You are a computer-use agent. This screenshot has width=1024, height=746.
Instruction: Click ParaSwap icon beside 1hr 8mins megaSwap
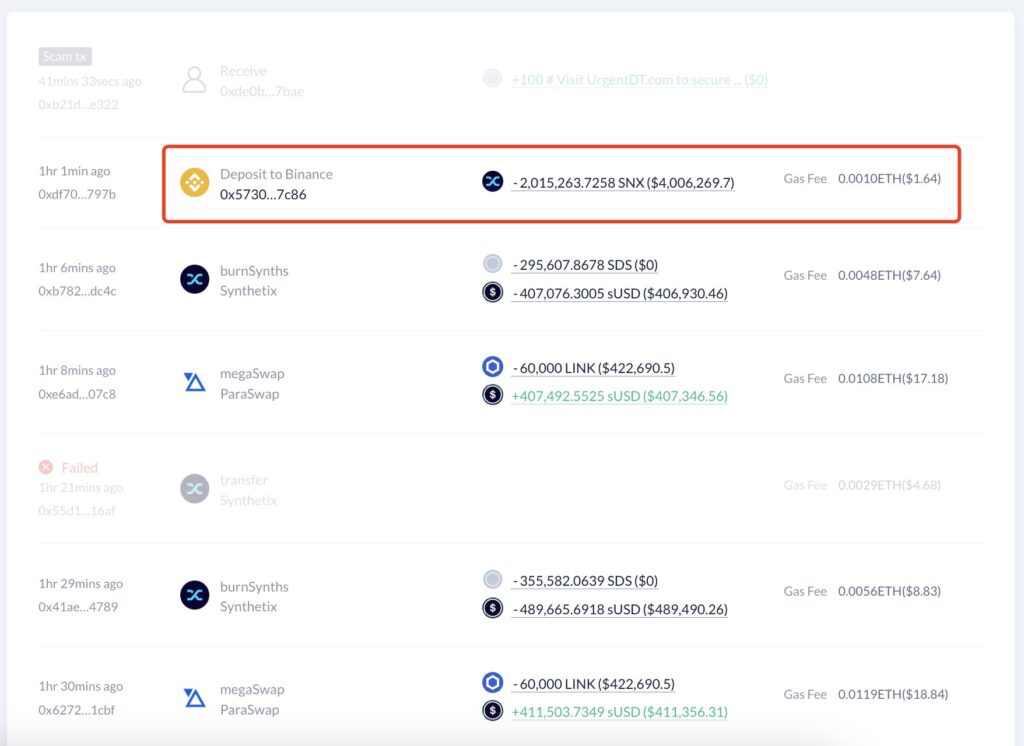click(194, 383)
